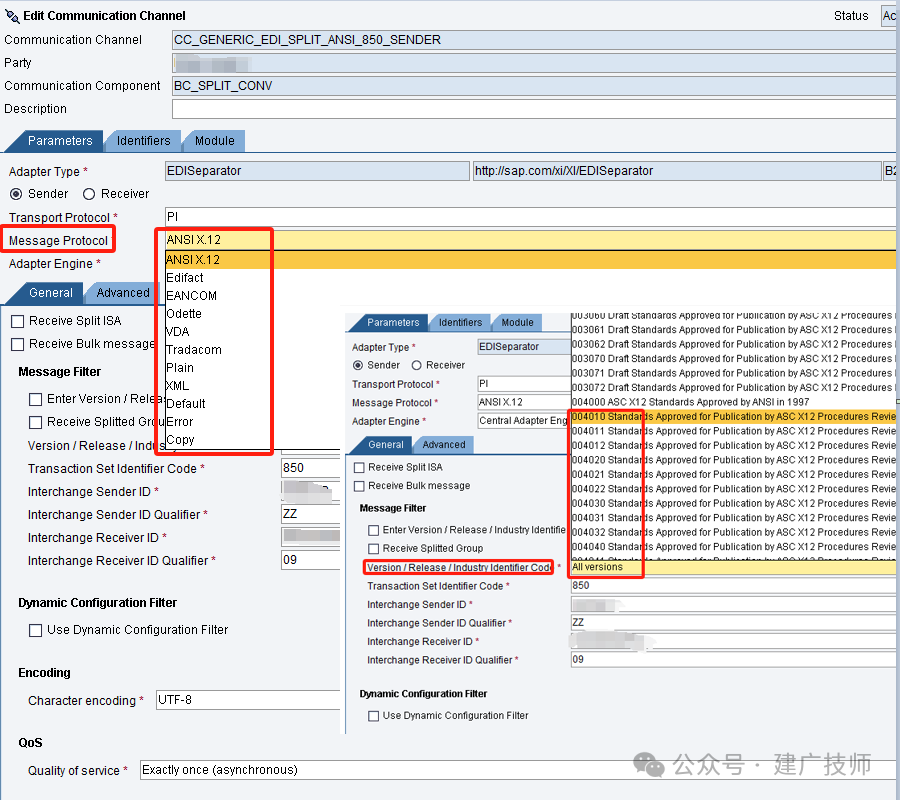Open the Advanced sub-tab
Screen dimensions: 900x800
coord(123,293)
